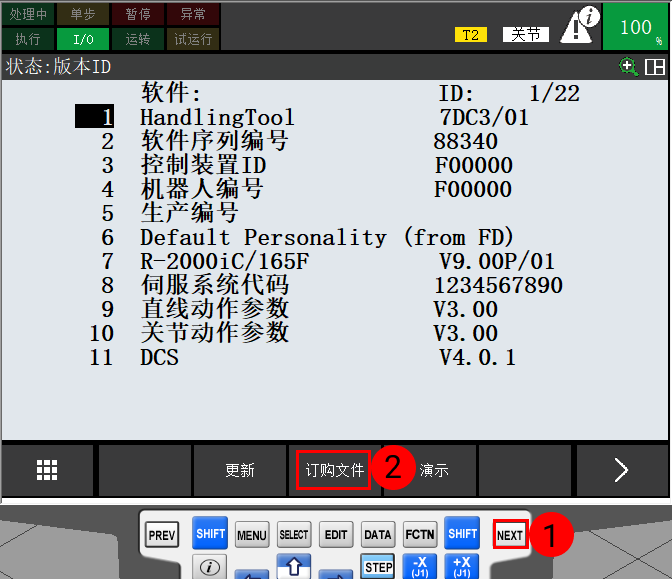Click the SELECT key

coord(294,535)
